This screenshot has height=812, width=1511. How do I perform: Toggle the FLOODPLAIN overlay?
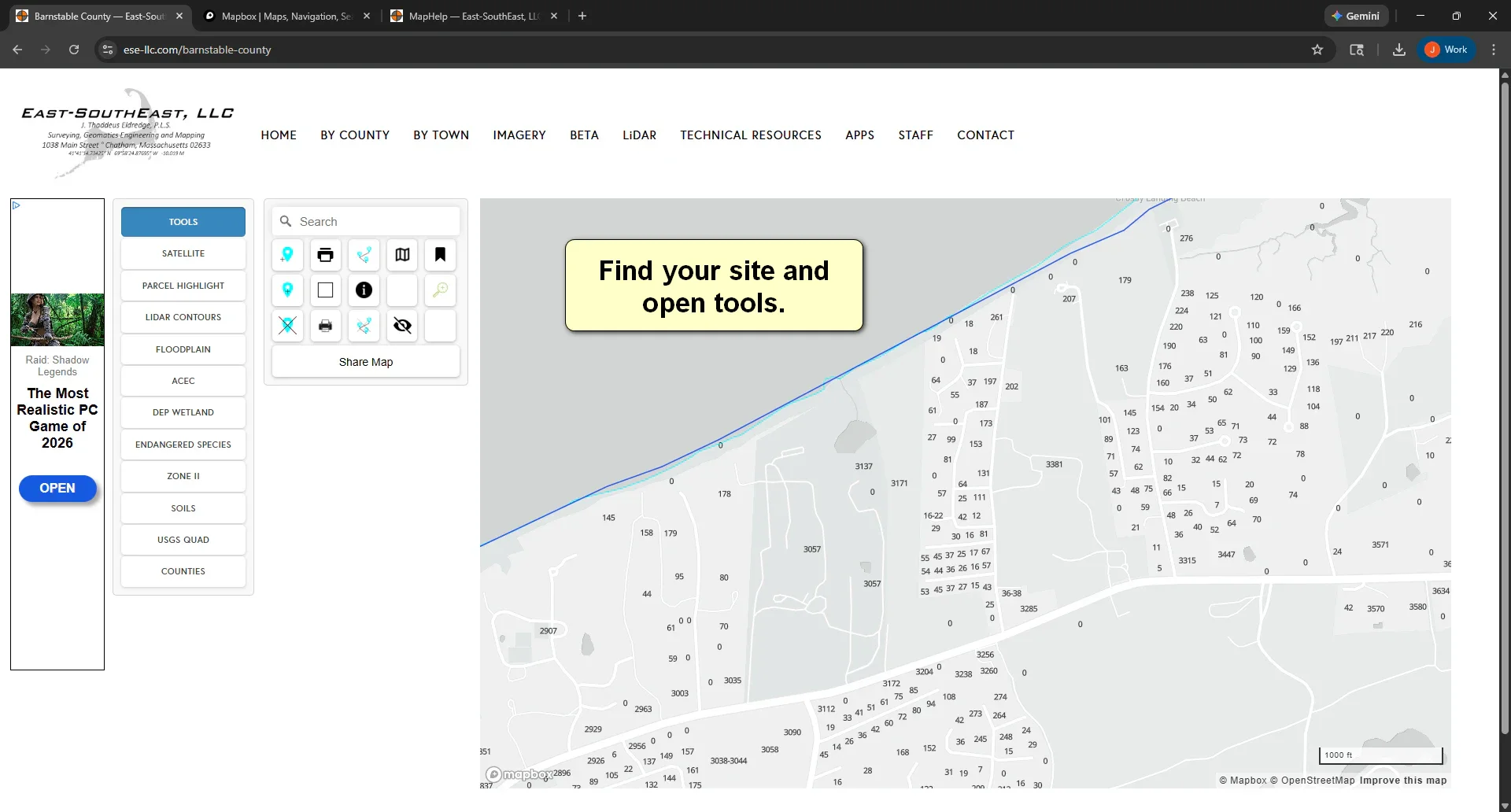(x=183, y=349)
